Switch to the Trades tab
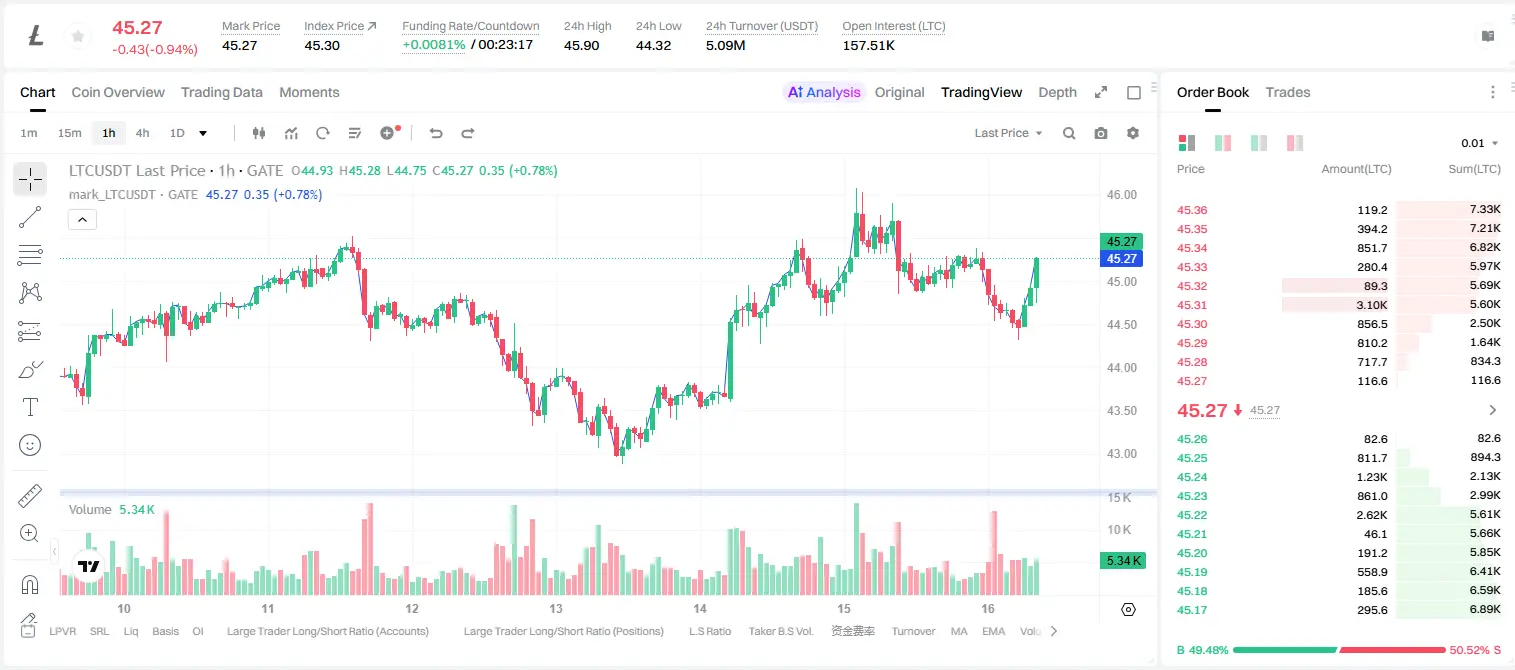Screen dimensions: 1515x670 click(1287, 92)
